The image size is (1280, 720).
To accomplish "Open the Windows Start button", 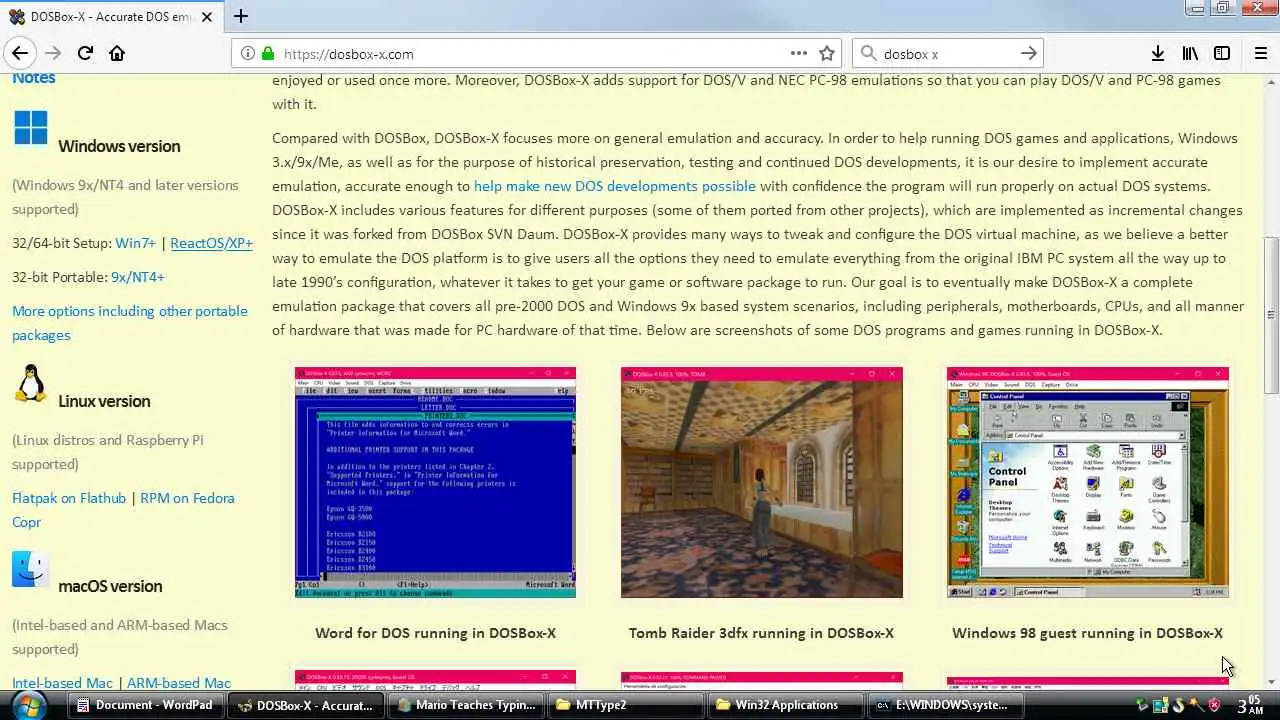I will [x=27, y=705].
